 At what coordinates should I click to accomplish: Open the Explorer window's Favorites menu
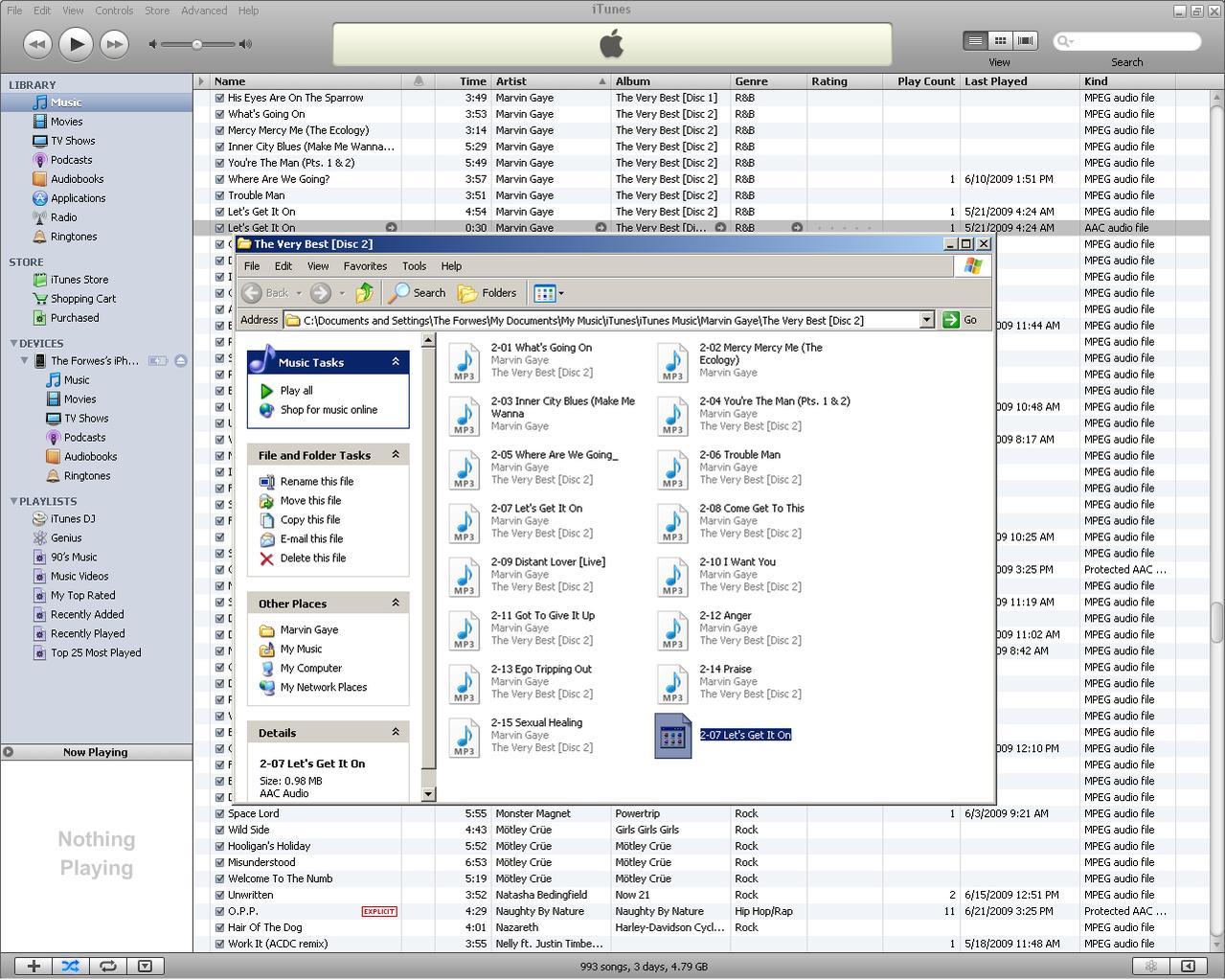click(365, 266)
